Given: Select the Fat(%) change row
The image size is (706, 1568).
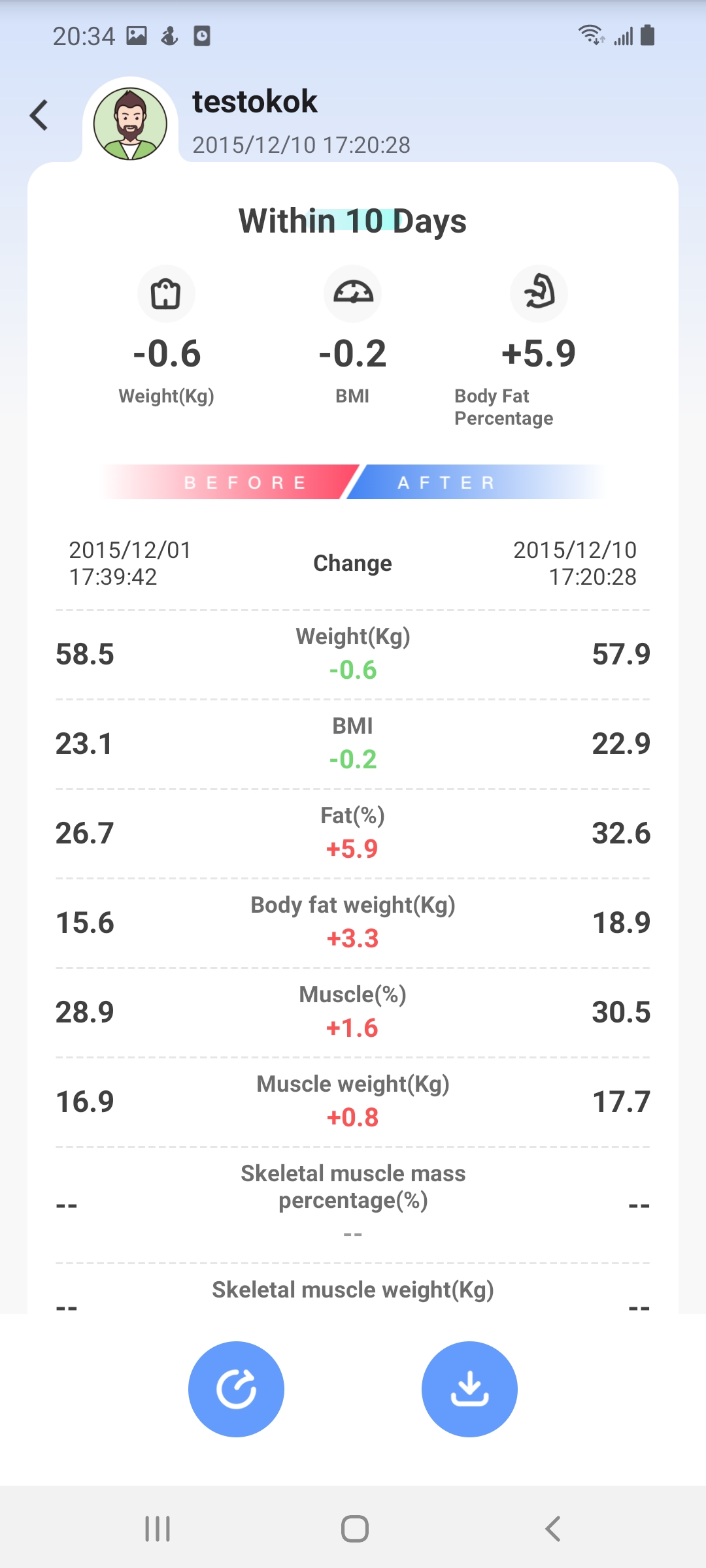Looking at the screenshot, I should click(x=353, y=833).
